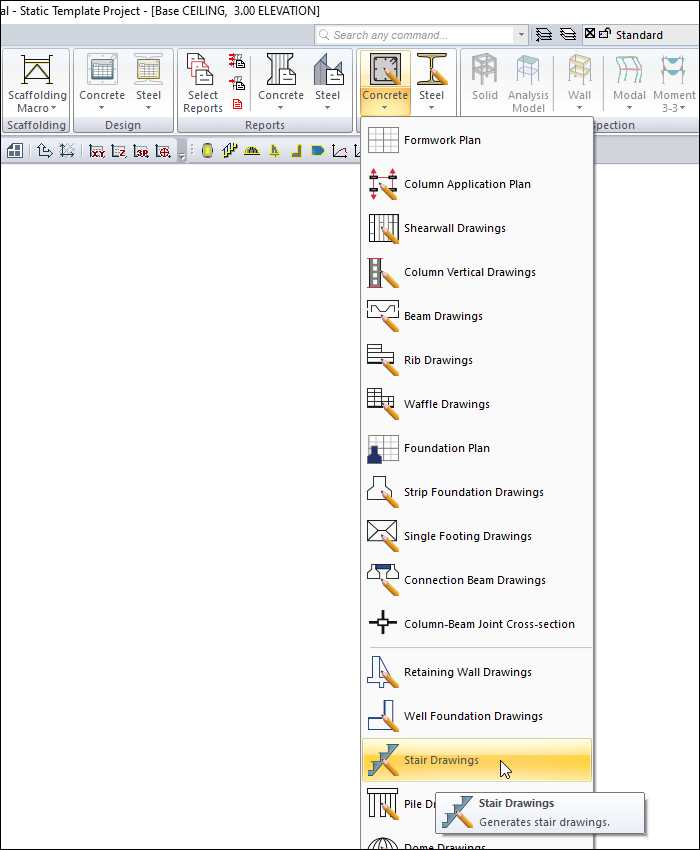Select Beam Drawings menu entry

(x=477, y=315)
